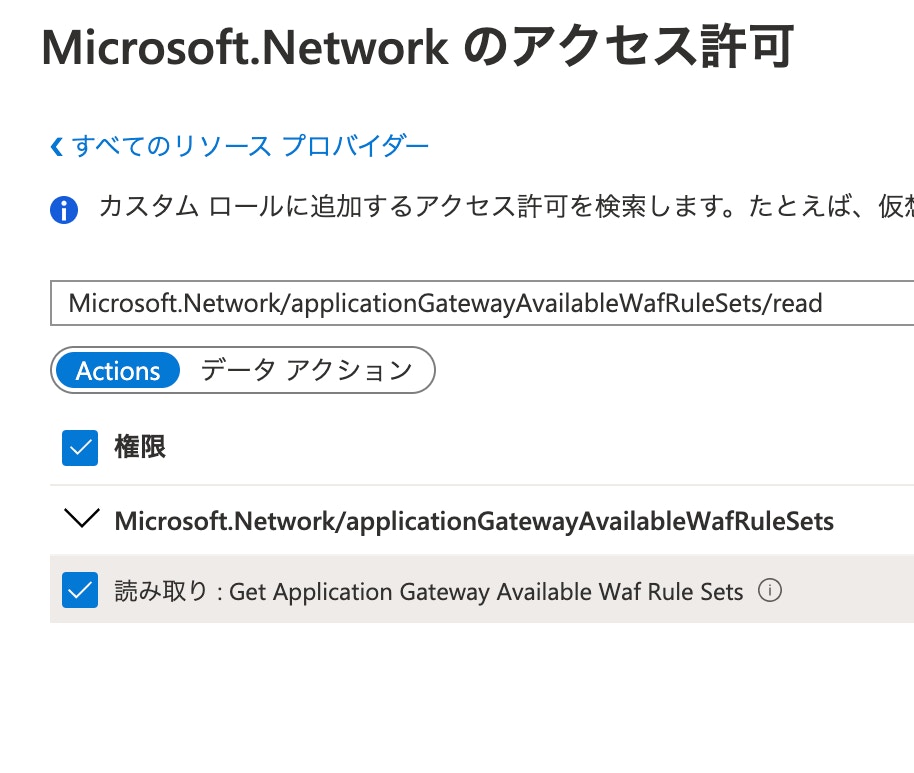Open the すべてのリソース プロバイダー link
Screen dimensions: 914x773
click(x=250, y=147)
